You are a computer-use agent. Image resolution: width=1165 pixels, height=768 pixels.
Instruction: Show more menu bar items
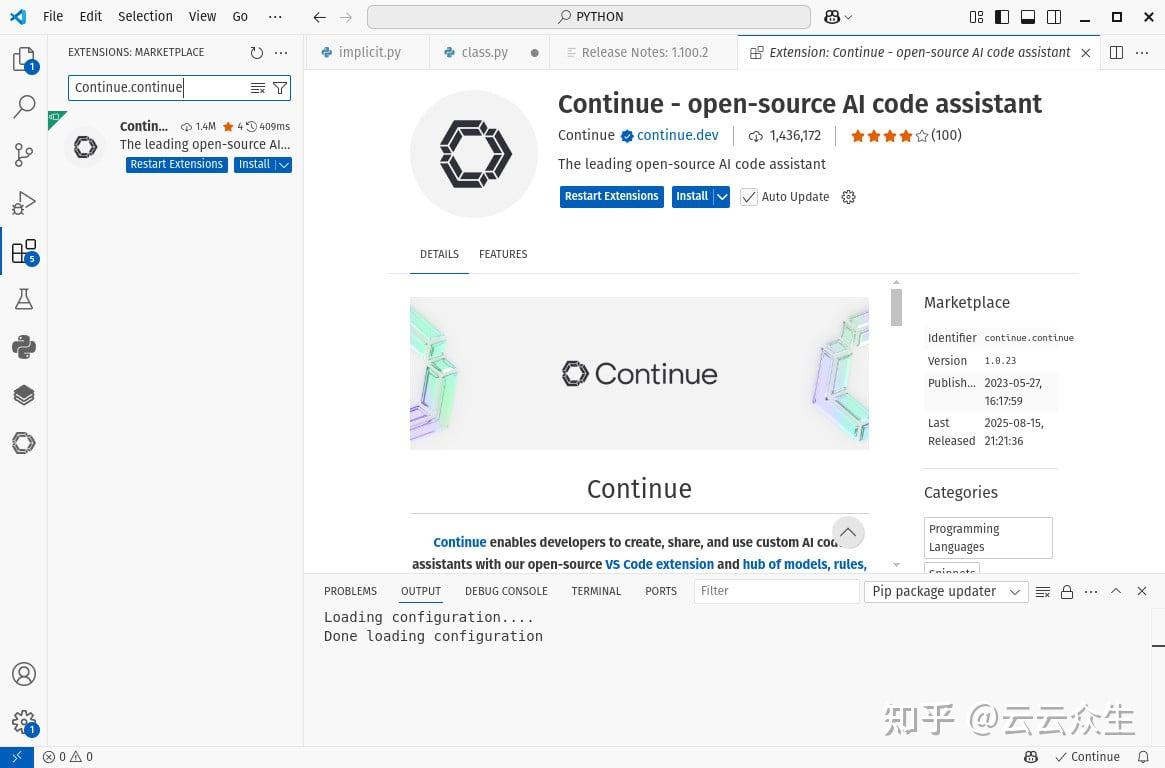point(275,16)
